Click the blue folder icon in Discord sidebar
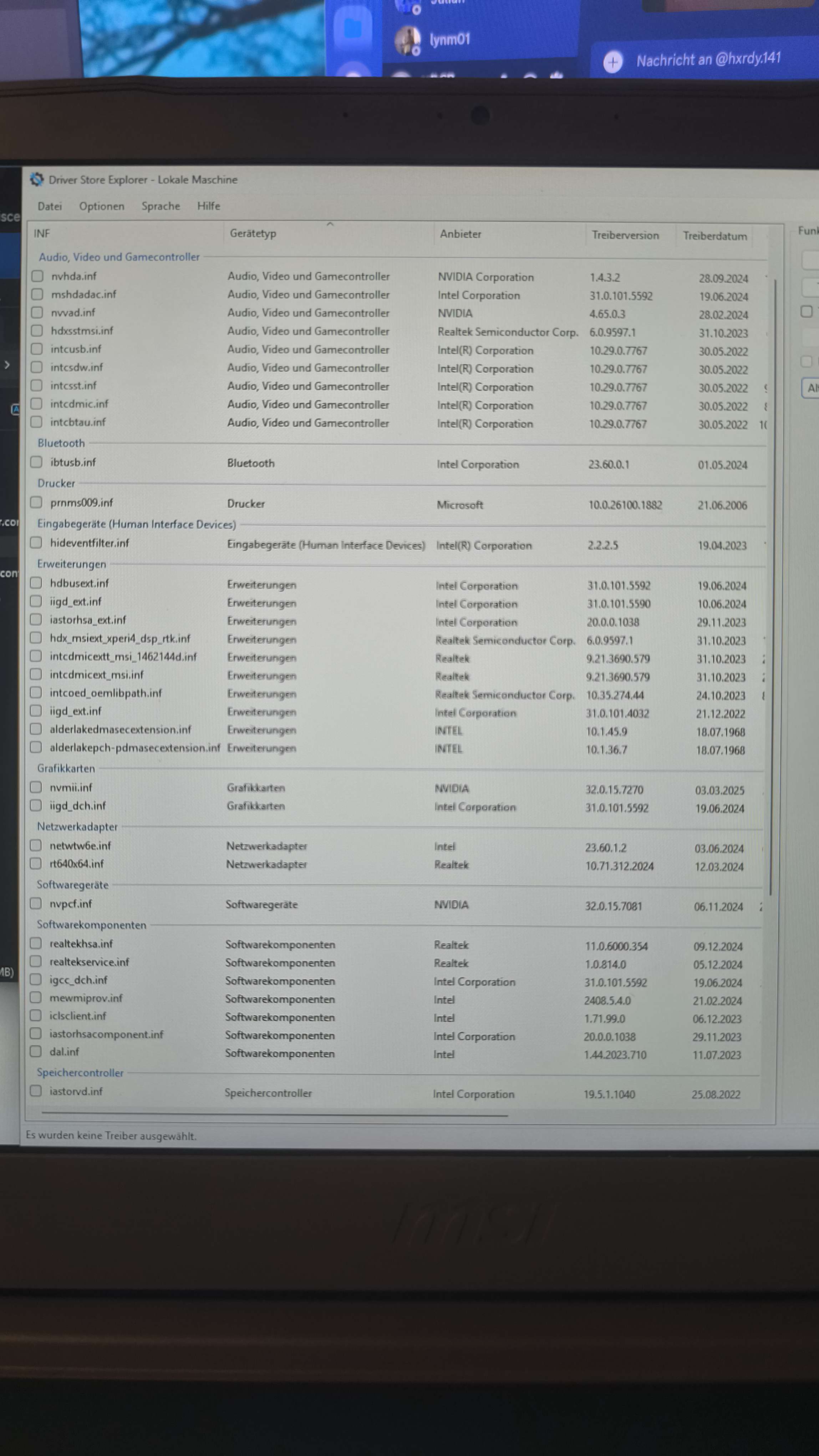 point(353,28)
